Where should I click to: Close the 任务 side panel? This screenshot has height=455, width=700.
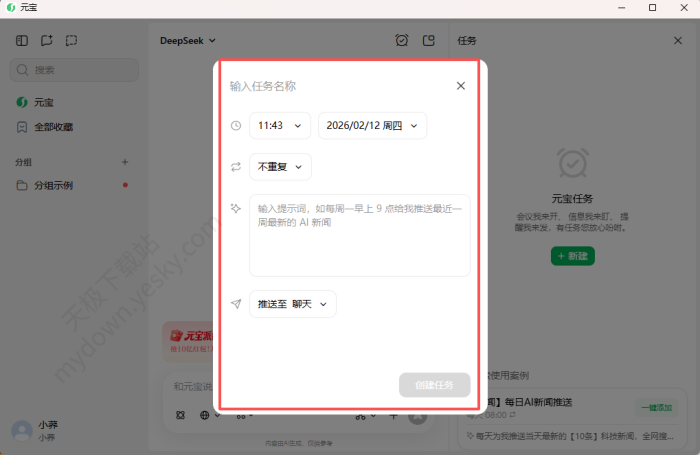coord(678,41)
